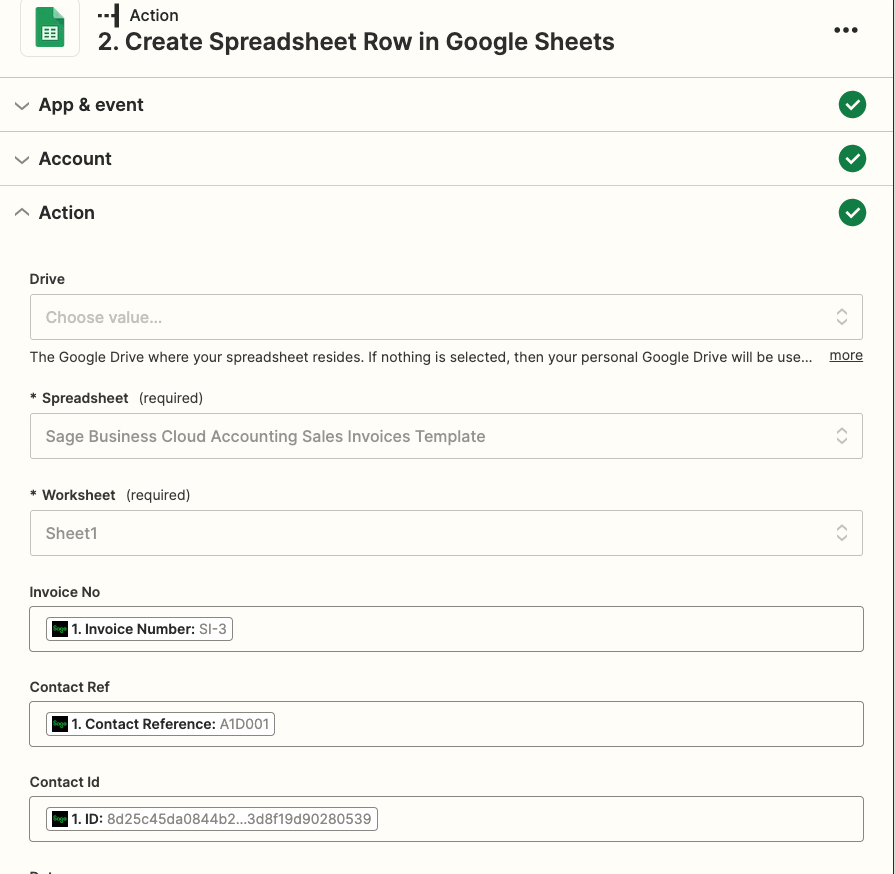The width and height of the screenshot is (895, 874).
Task: Click the 'Drive' field label
Action: click(x=47, y=279)
